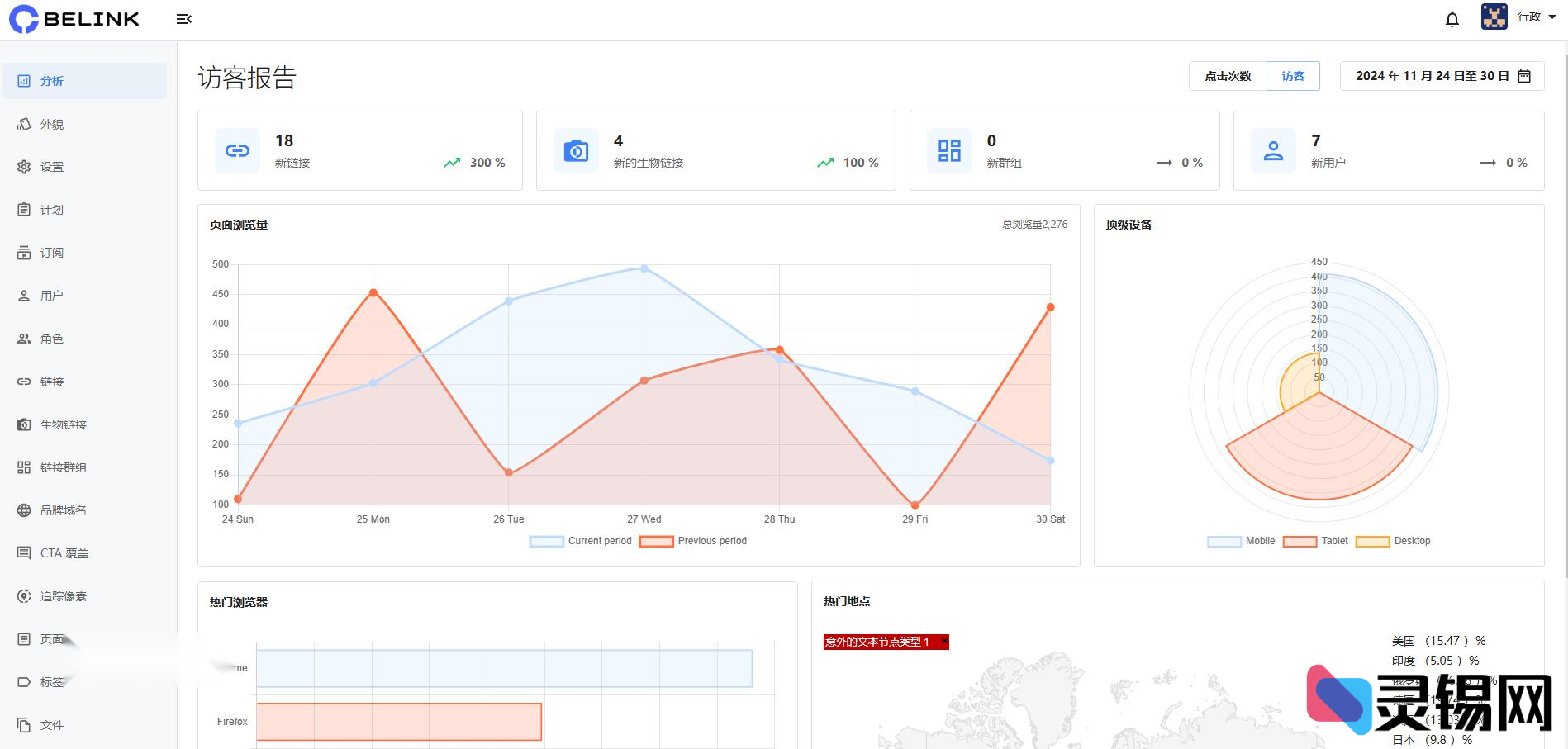This screenshot has height=749, width=1568.
Task: Click the 顶级设备 chart title
Action: pos(1128,225)
